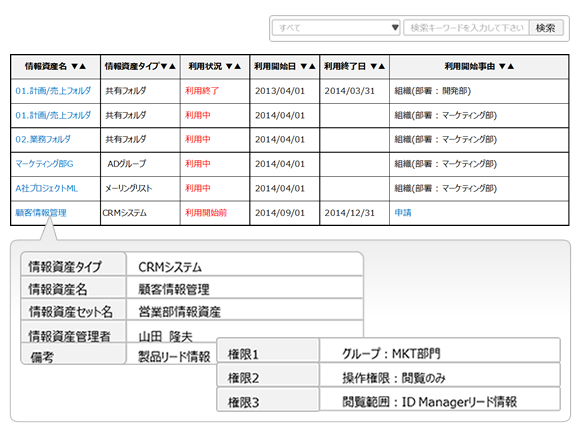Viewport: 580px width, 440px height.
Task: Select the 権限3 閲覧範囲 row
Action: pos(388,399)
